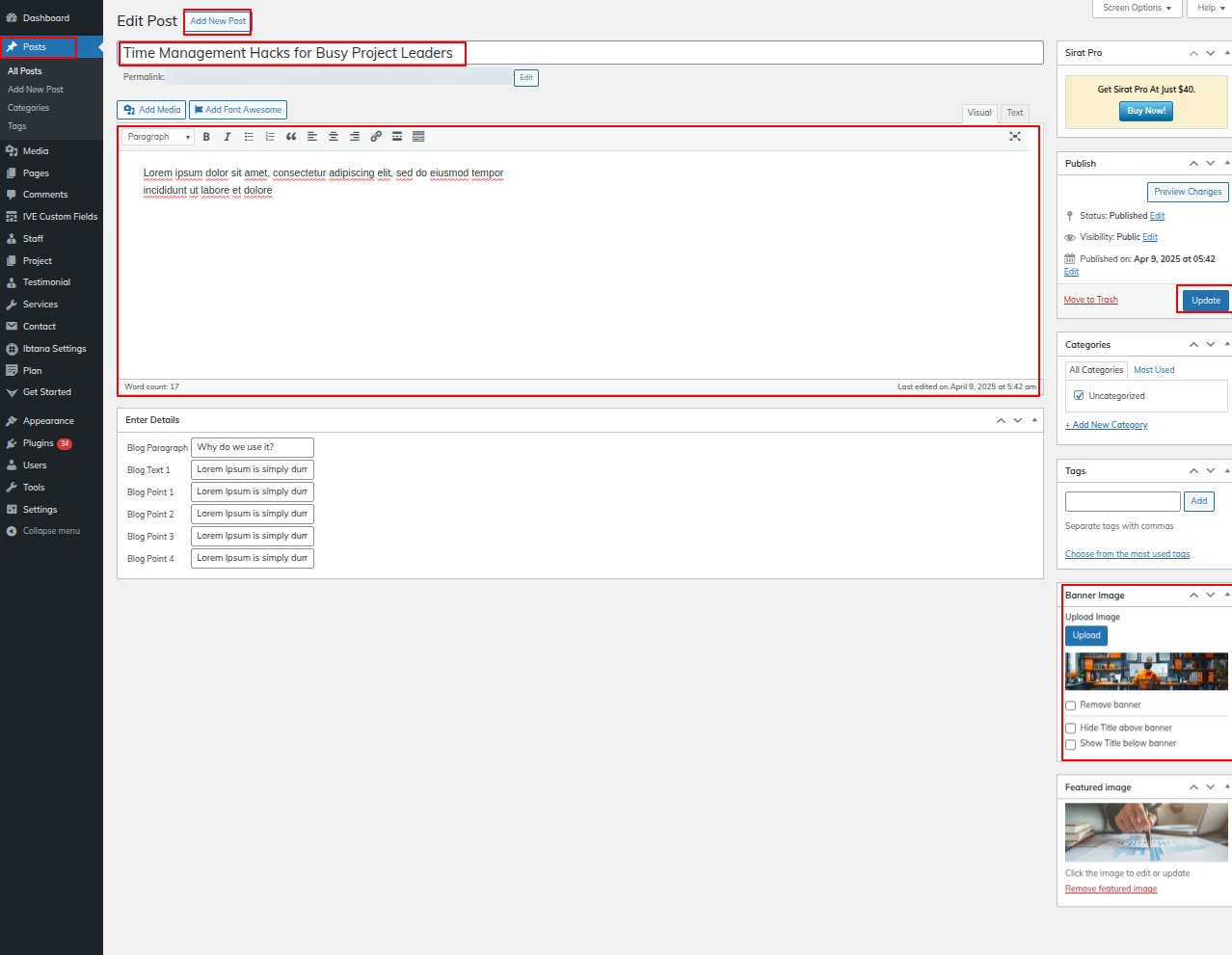The height and width of the screenshot is (955, 1232).
Task: Switch to the Text editor tab
Action: coord(1014,113)
